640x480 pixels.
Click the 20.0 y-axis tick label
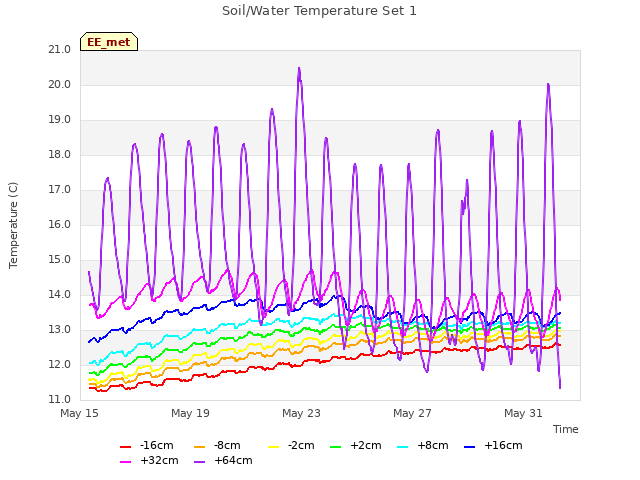60,85
